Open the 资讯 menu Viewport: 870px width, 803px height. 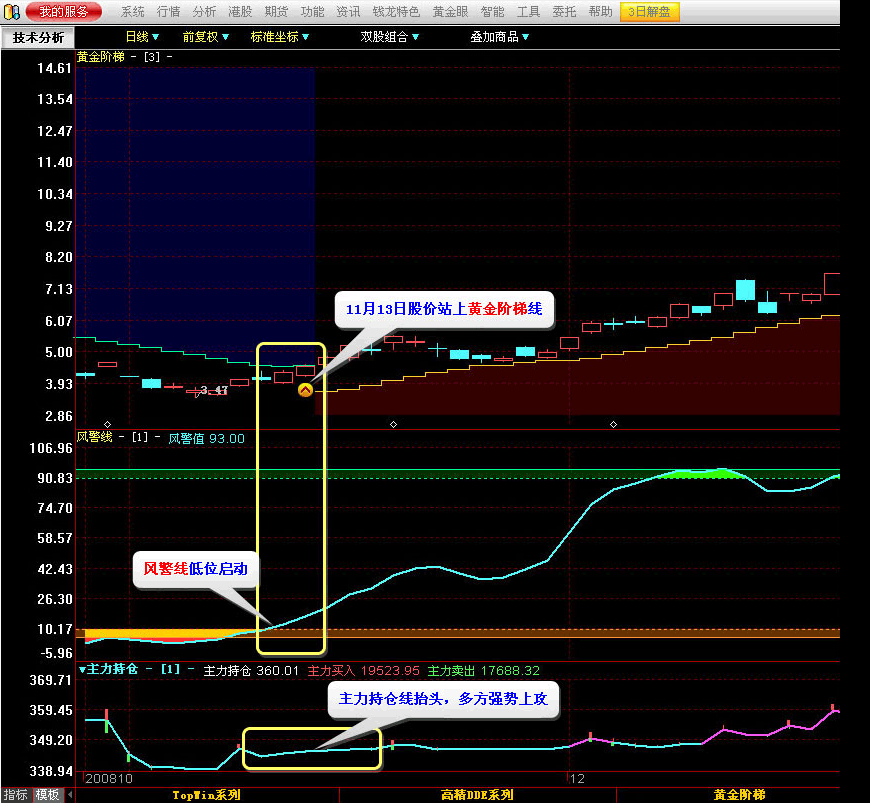click(348, 12)
